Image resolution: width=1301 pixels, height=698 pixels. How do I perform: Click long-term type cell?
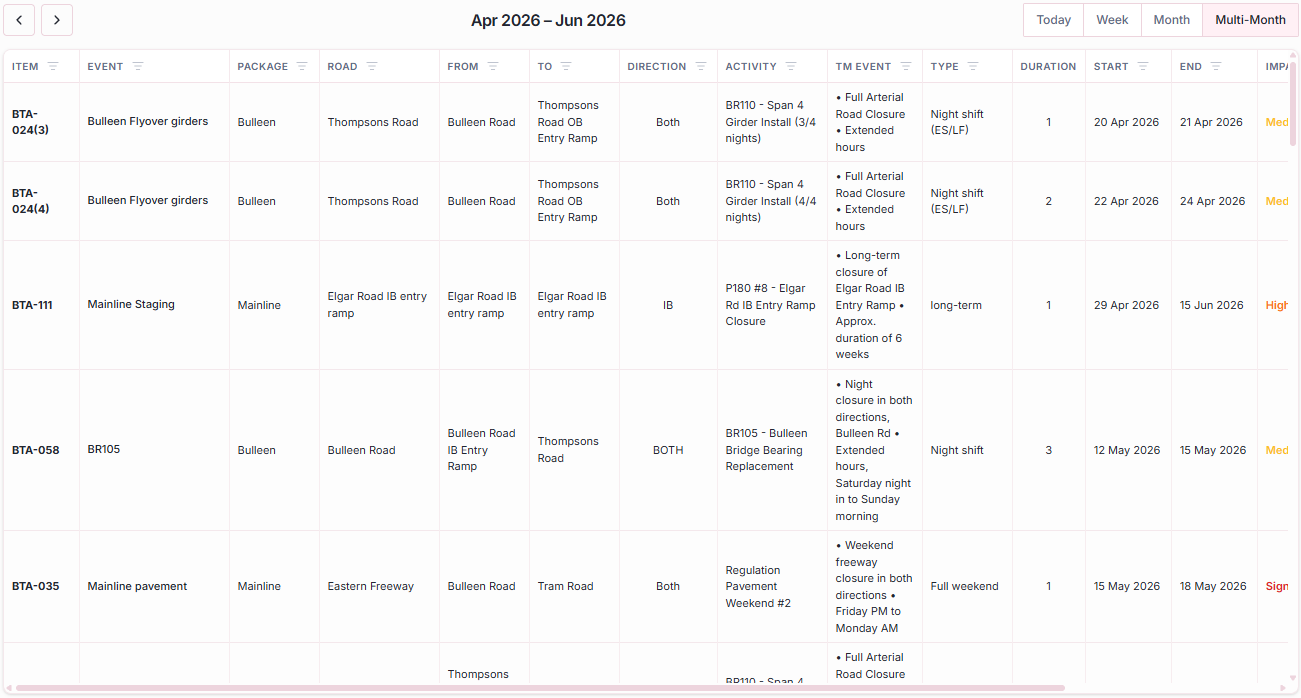pyautogui.click(x=955, y=305)
